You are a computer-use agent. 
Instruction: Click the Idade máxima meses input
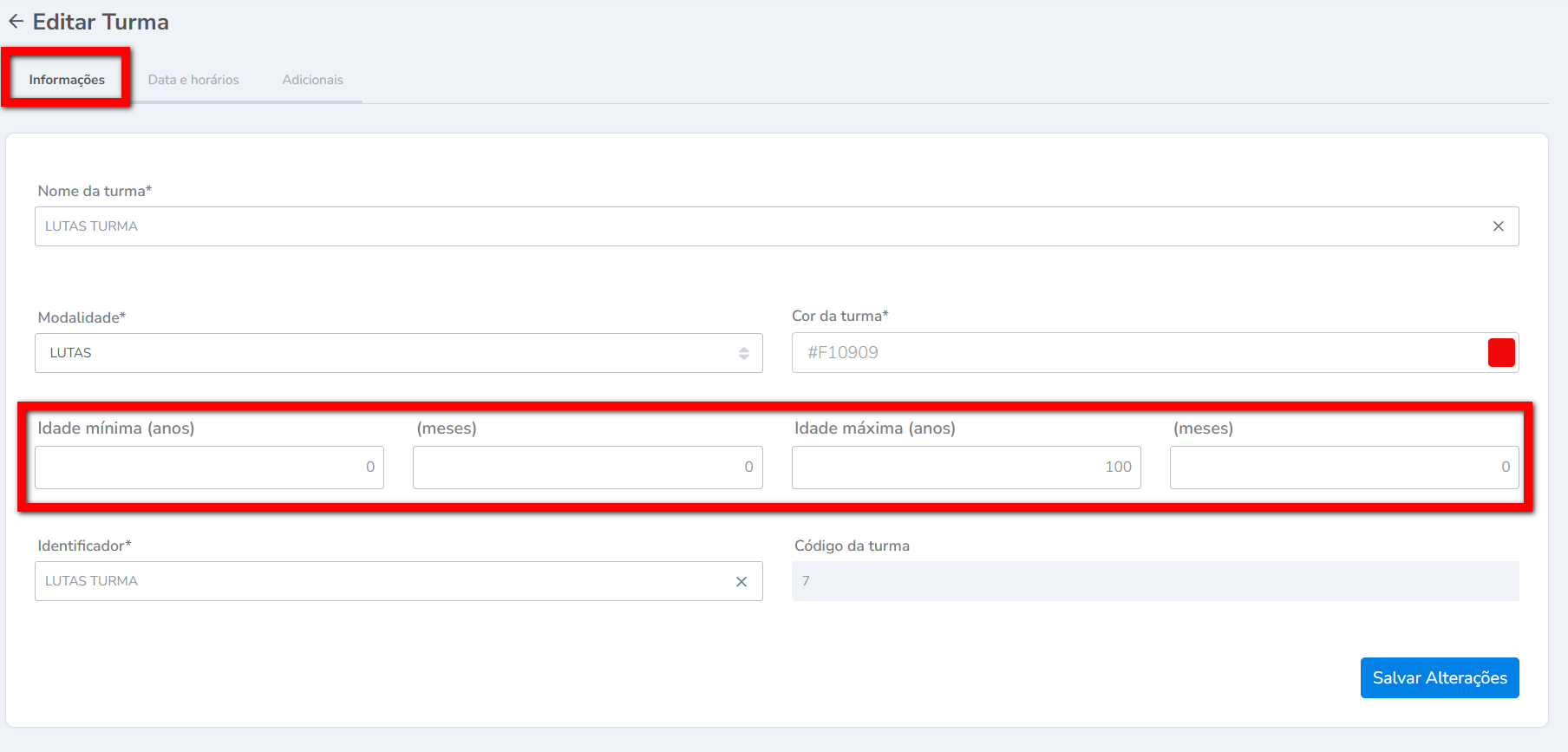1343,468
